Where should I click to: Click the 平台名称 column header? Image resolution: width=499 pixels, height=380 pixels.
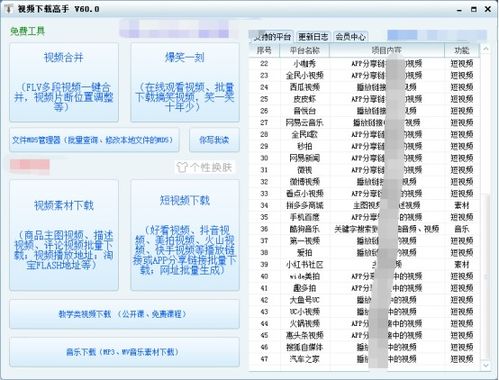304,50
